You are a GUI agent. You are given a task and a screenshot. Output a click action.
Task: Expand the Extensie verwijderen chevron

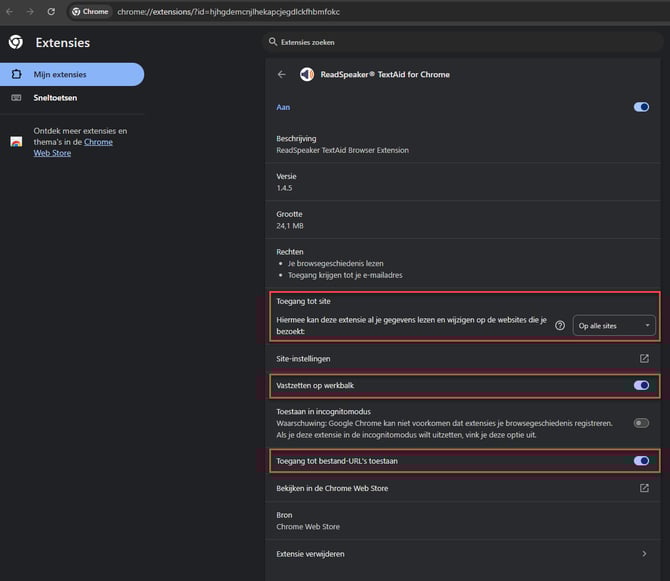point(644,553)
